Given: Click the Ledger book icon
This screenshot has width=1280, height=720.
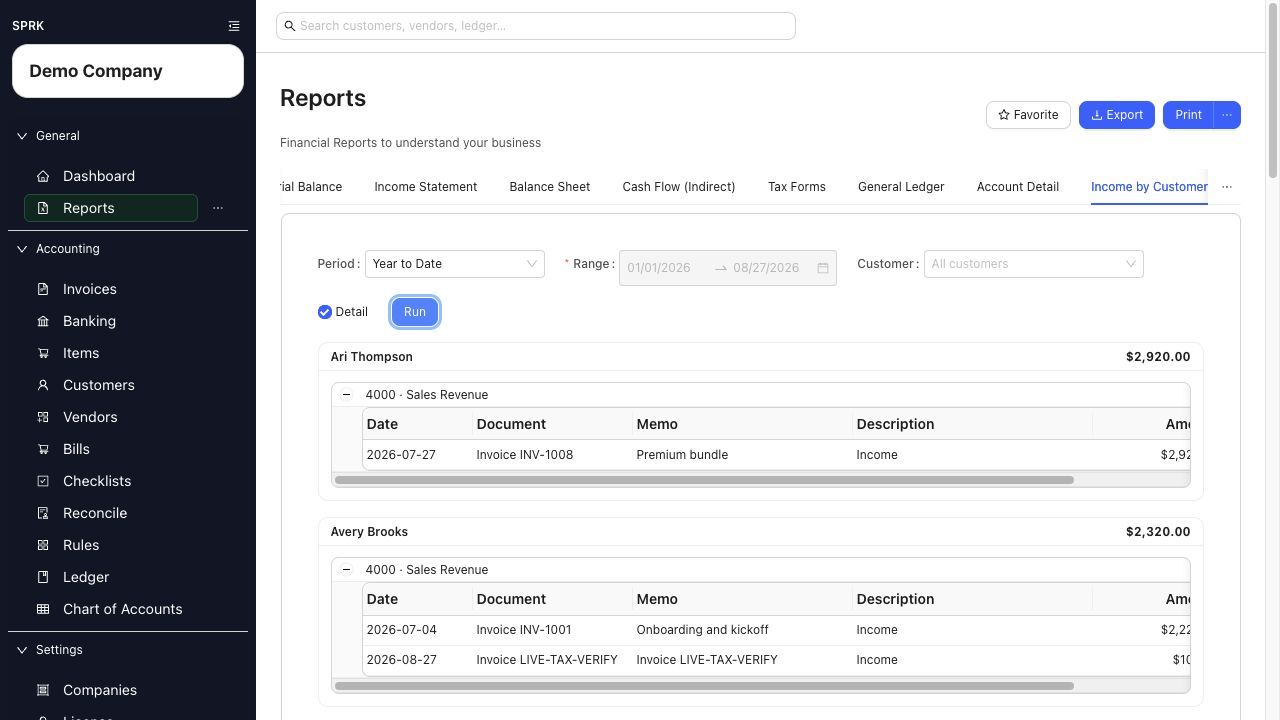Looking at the screenshot, I should 43,577.
